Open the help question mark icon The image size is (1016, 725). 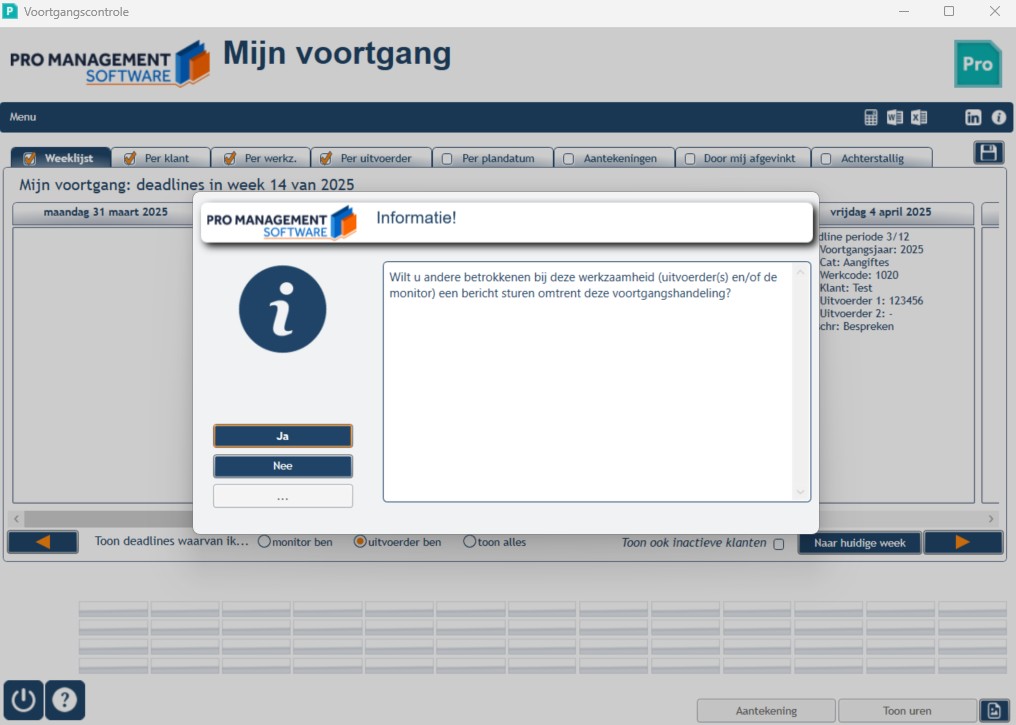coord(65,700)
